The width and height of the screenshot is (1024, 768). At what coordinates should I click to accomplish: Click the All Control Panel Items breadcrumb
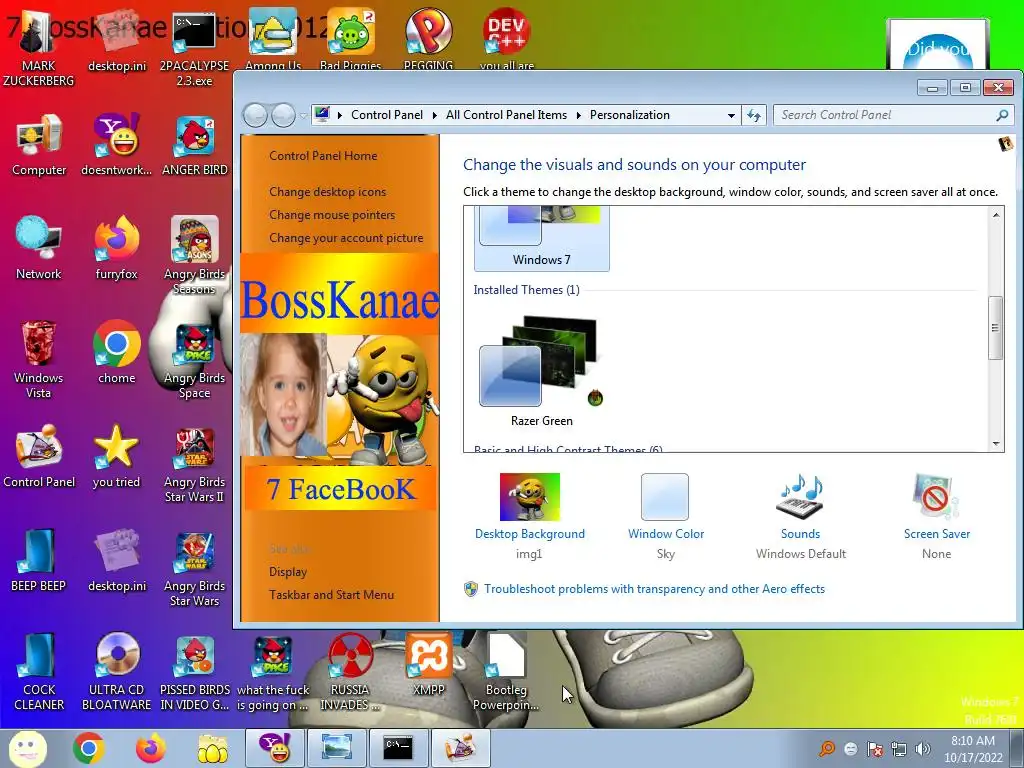coord(506,115)
